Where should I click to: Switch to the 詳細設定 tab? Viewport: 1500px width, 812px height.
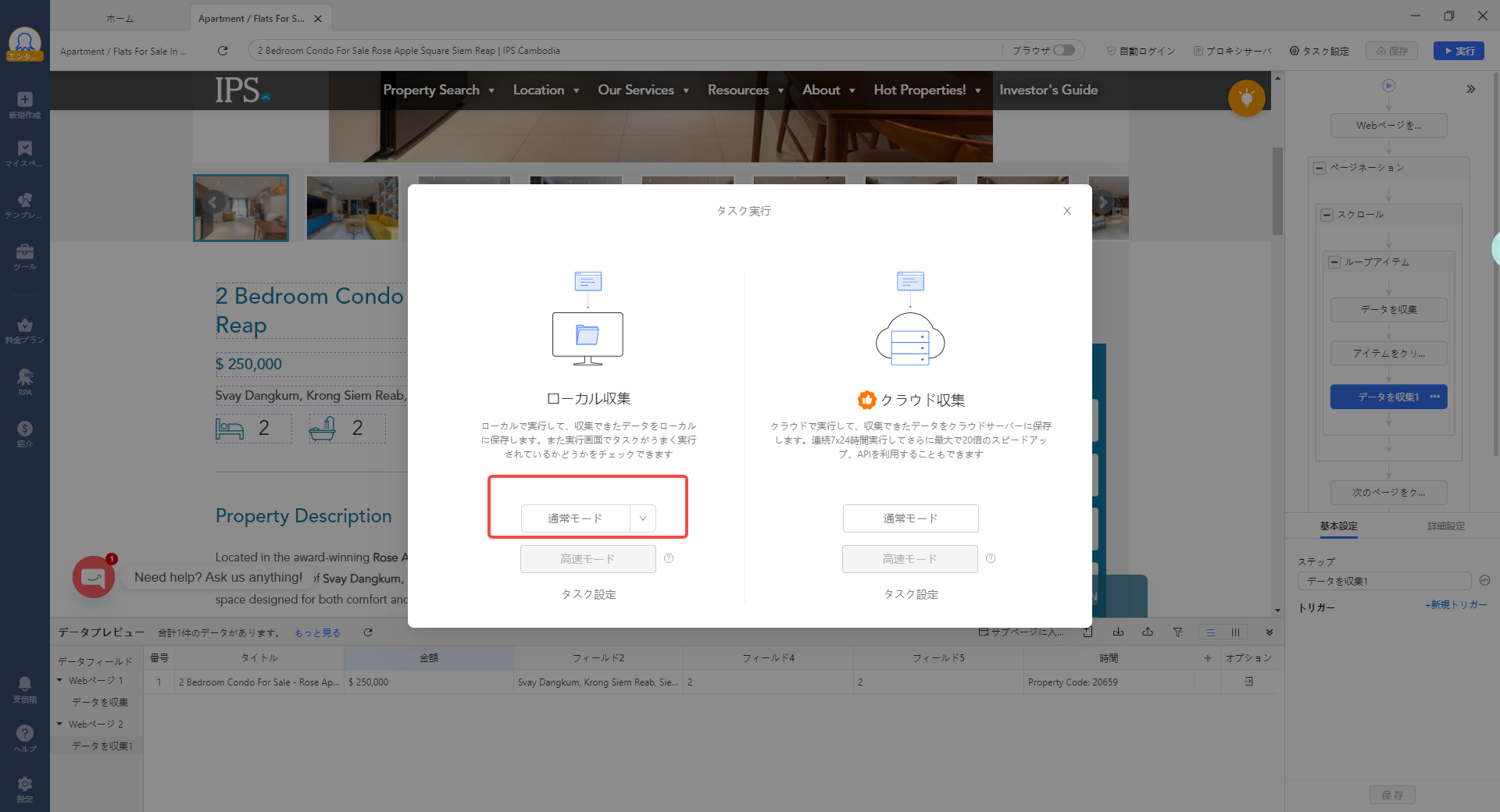pyautogui.click(x=1445, y=526)
